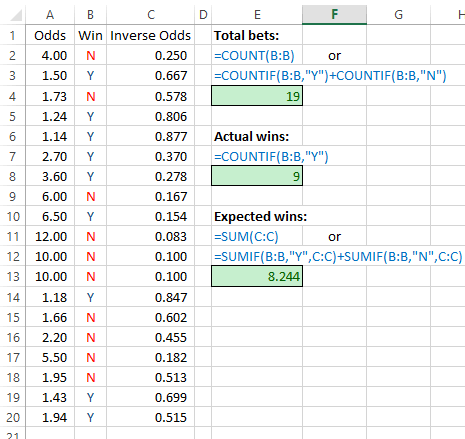
Task: Select column A header
Action: pos(50,15)
